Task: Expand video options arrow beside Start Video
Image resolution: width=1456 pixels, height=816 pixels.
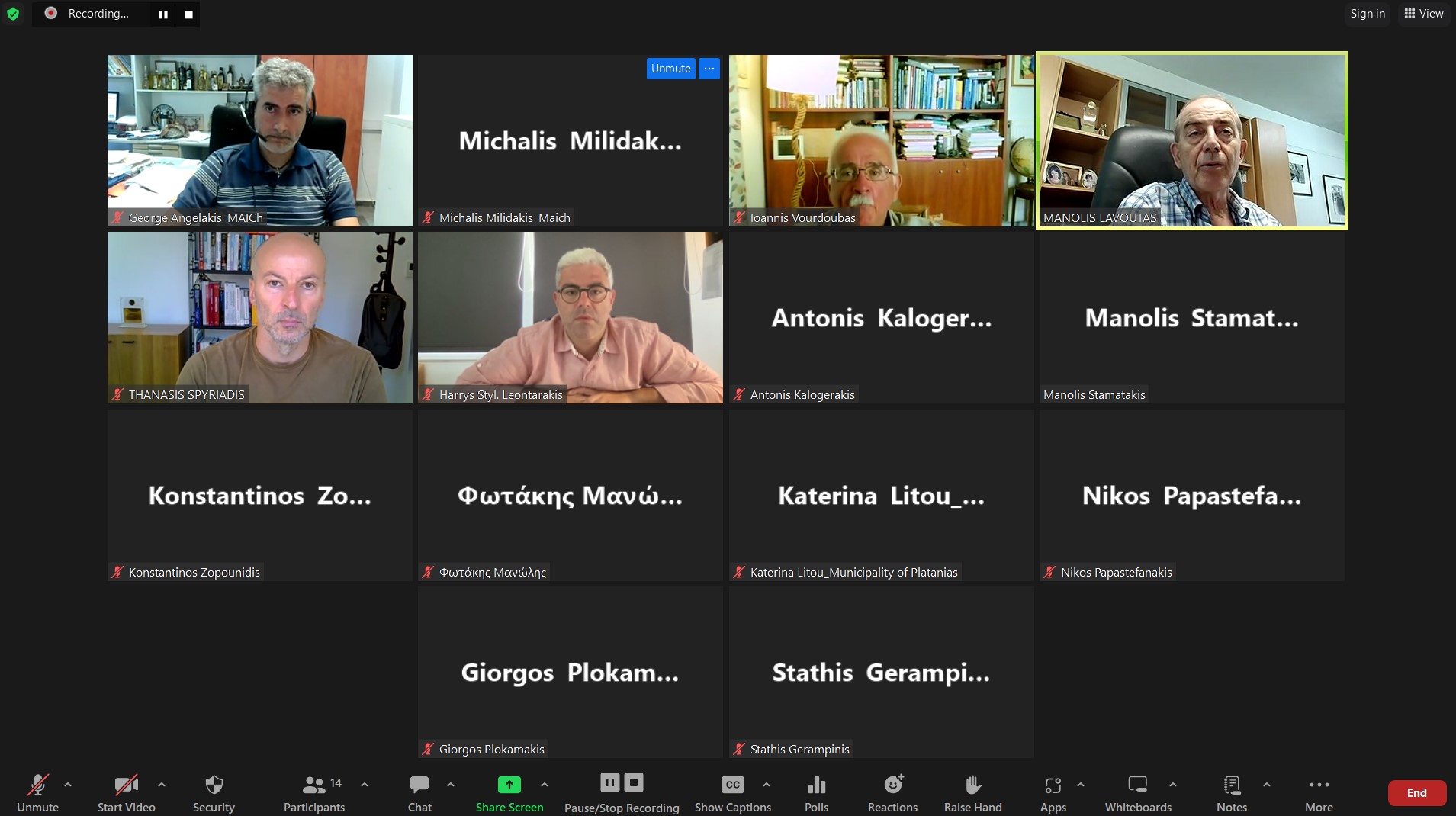Action: point(162,784)
